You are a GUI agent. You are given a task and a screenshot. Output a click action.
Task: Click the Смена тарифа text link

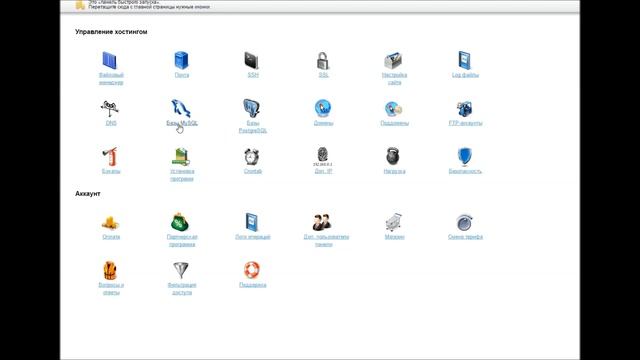pos(465,237)
